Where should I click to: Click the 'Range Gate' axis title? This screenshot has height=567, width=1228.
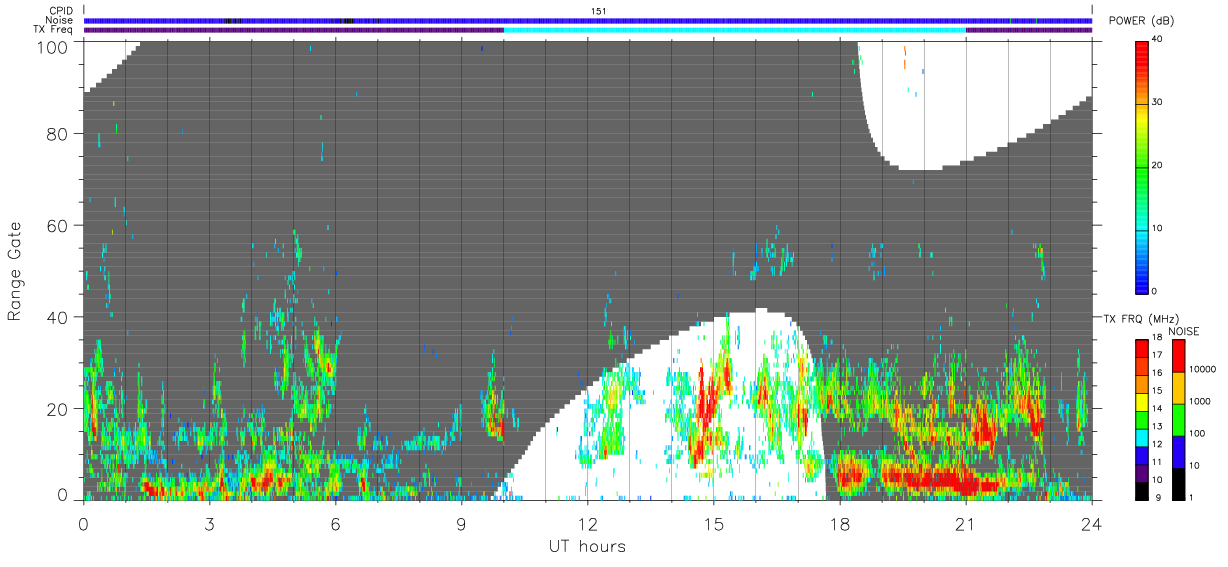click(x=15, y=272)
